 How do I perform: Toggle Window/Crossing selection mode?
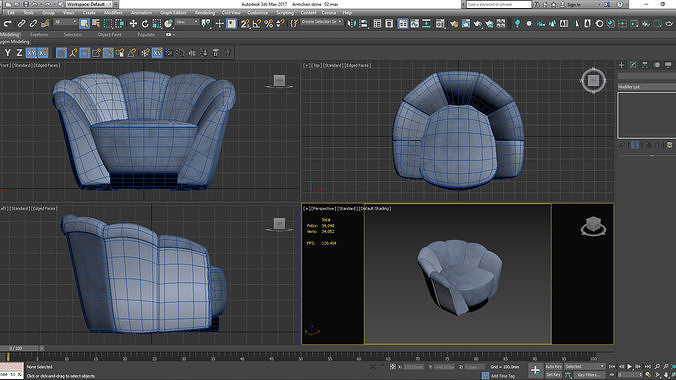(119, 24)
